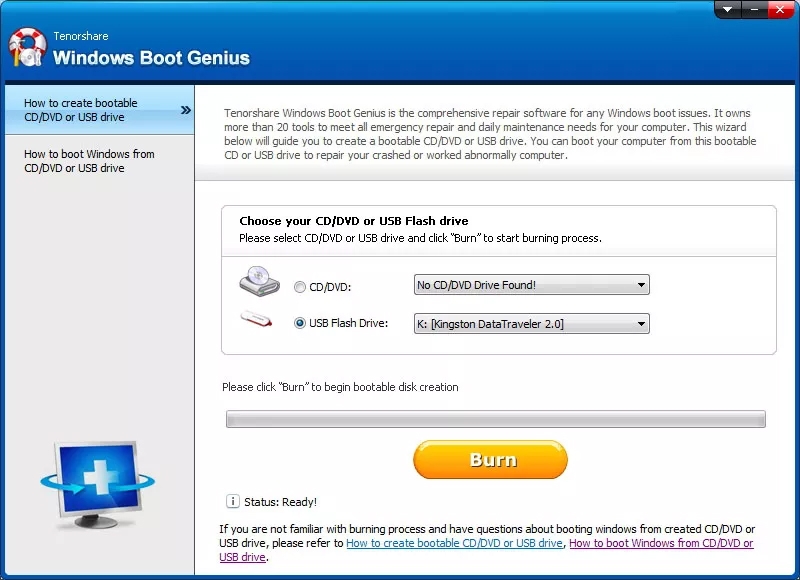Image resolution: width=800 pixels, height=580 pixels.
Task: Open the USB Flash Drive dropdown
Action: pyautogui.click(x=532, y=323)
